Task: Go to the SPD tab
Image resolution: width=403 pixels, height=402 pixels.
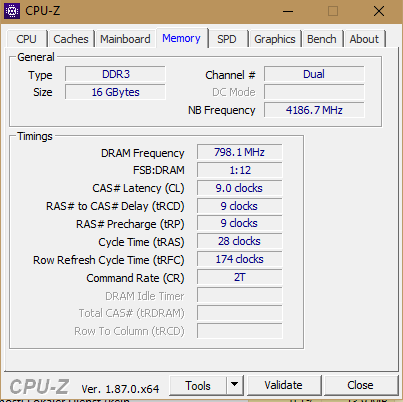Action: (227, 39)
